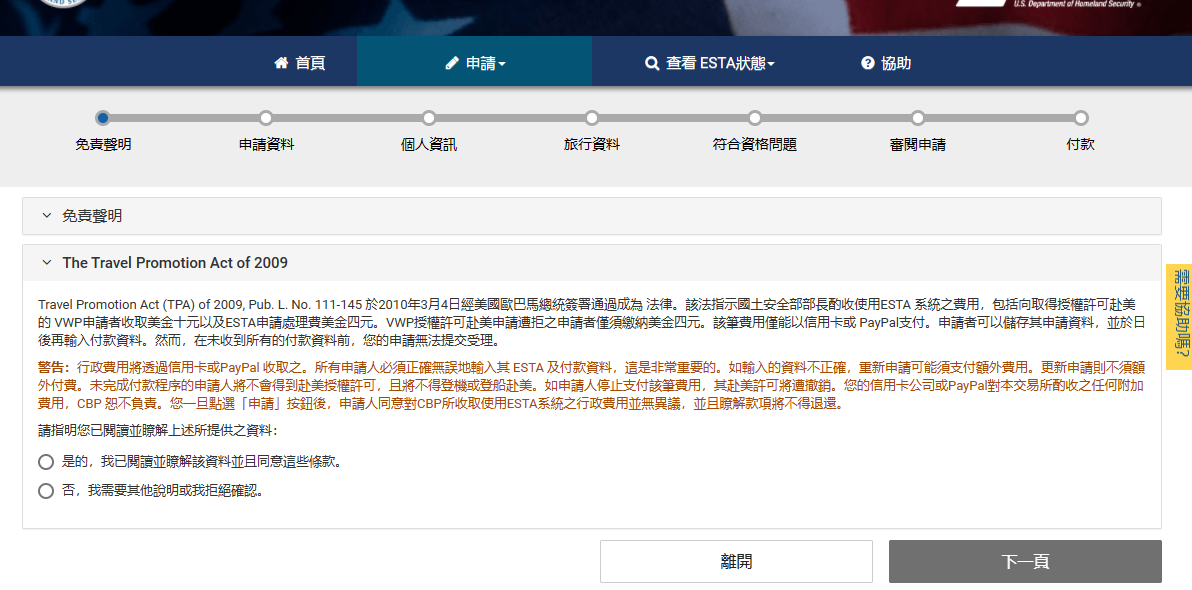Select the 符合資格問題 progress step circle
Viewport: 1192px width, 590px height.
pyautogui.click(x=755, y=118)
